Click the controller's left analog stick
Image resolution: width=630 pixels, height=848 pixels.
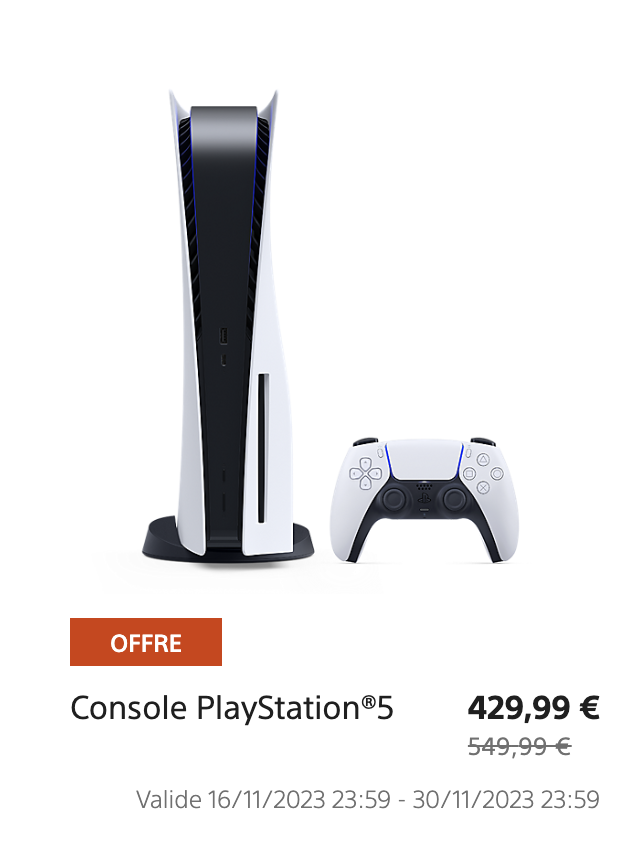[394, 498]
